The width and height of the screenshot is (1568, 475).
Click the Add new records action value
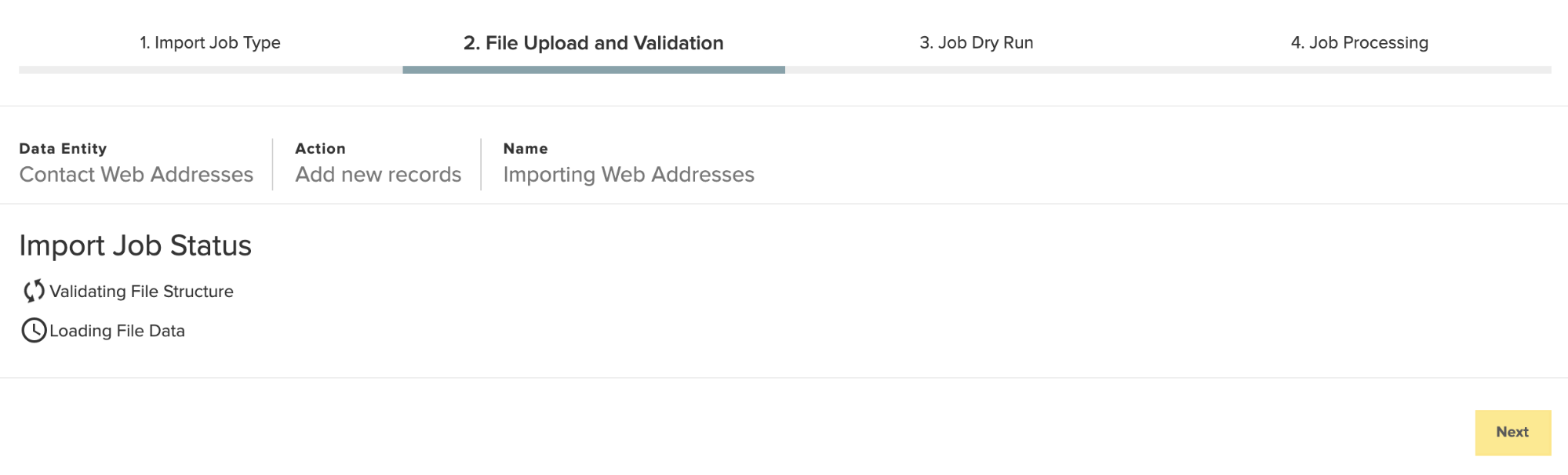click(378, 175)
